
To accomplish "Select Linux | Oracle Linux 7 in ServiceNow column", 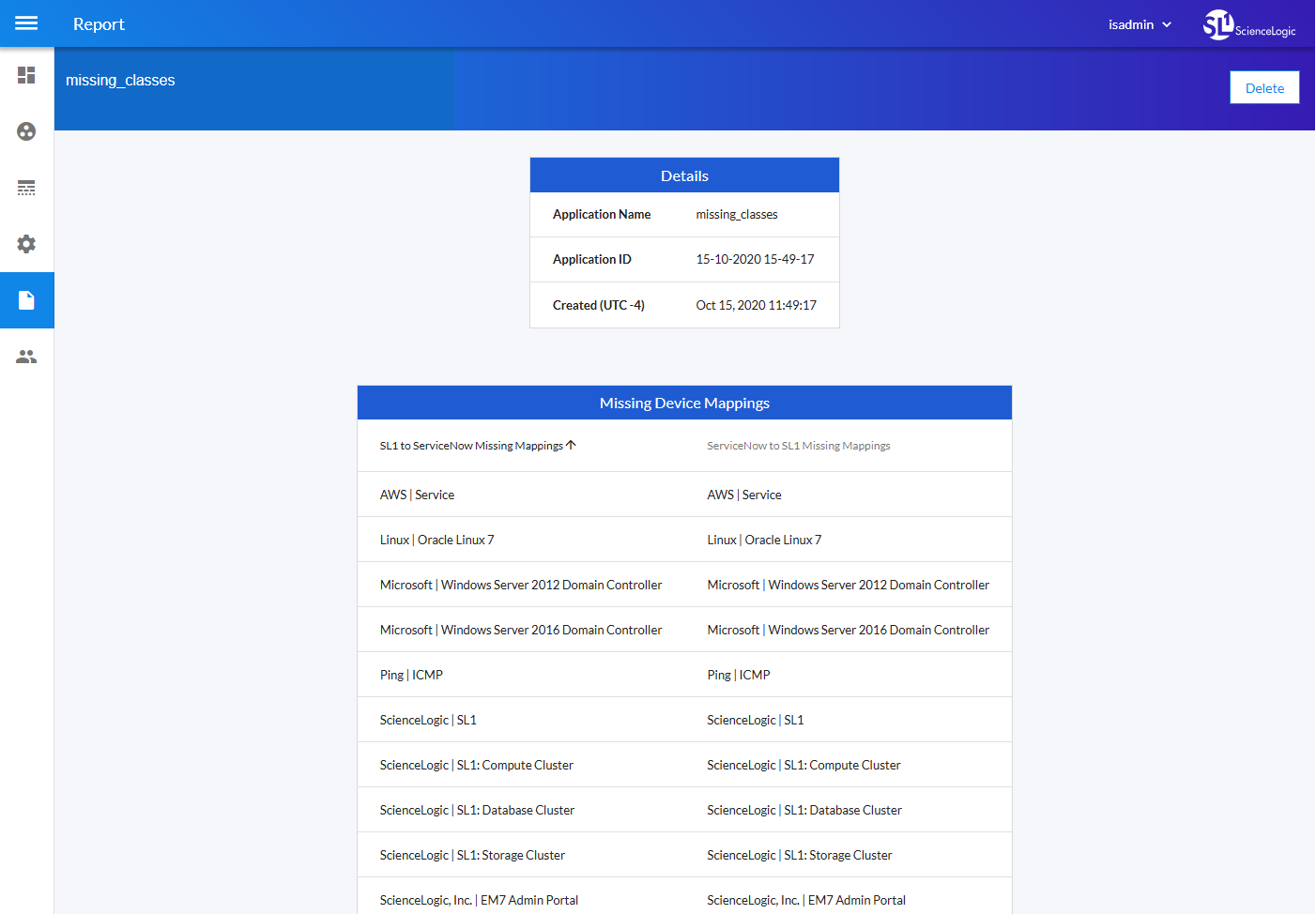I will (x=764, y=540).
